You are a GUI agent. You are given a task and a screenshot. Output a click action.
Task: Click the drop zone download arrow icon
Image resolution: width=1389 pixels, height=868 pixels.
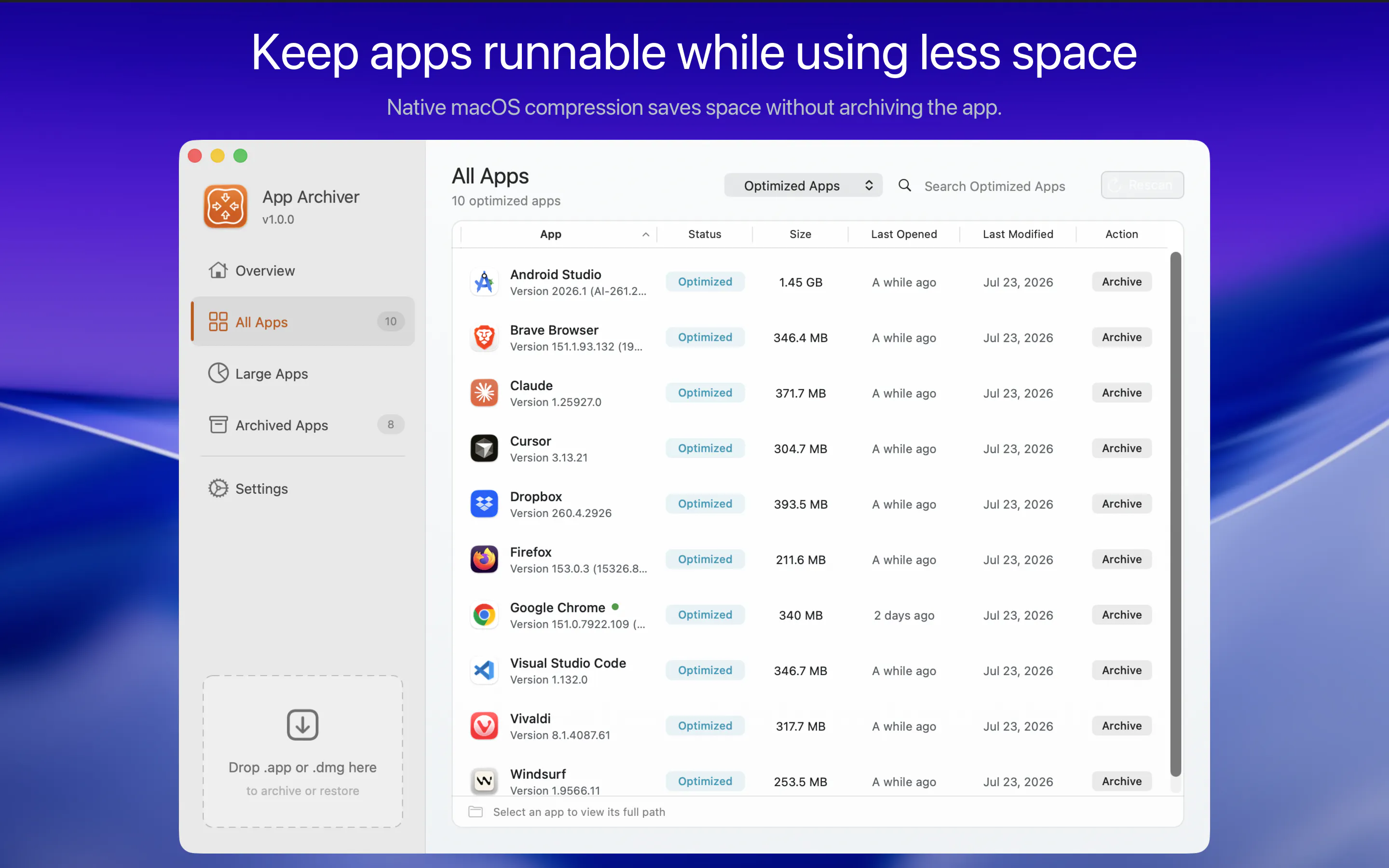pyautogui.click(x=302, y=724)
